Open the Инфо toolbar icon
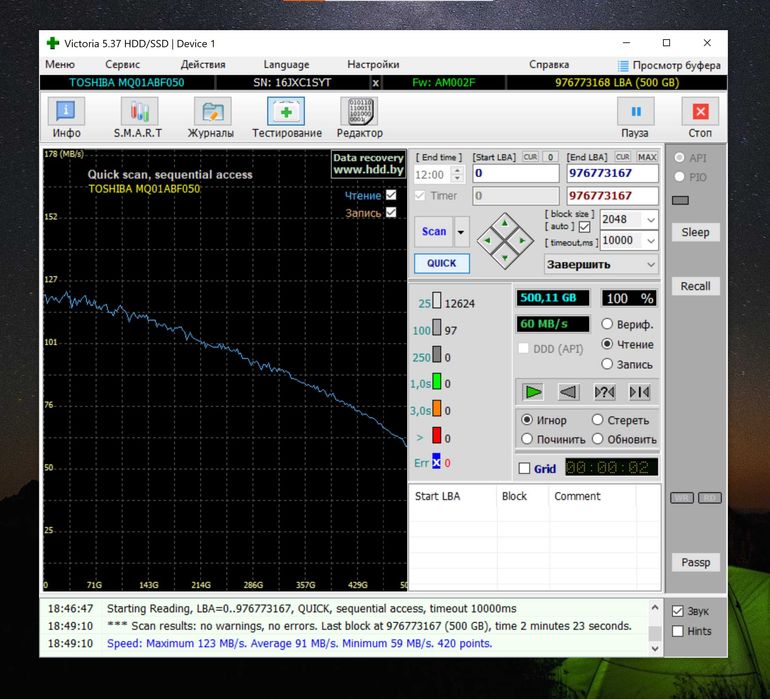 click(67, 112)
